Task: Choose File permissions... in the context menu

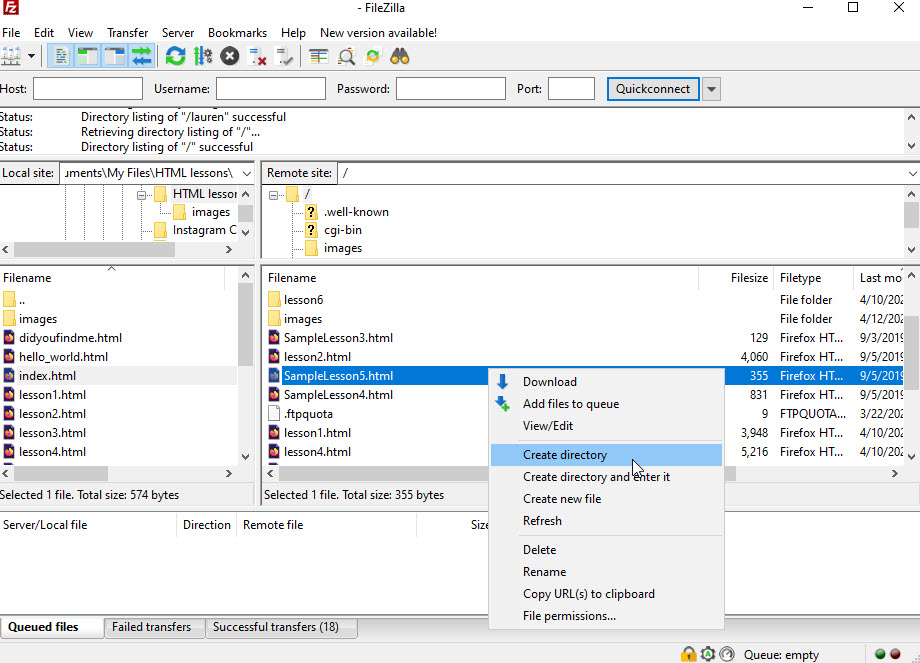Action: point(606,616)
